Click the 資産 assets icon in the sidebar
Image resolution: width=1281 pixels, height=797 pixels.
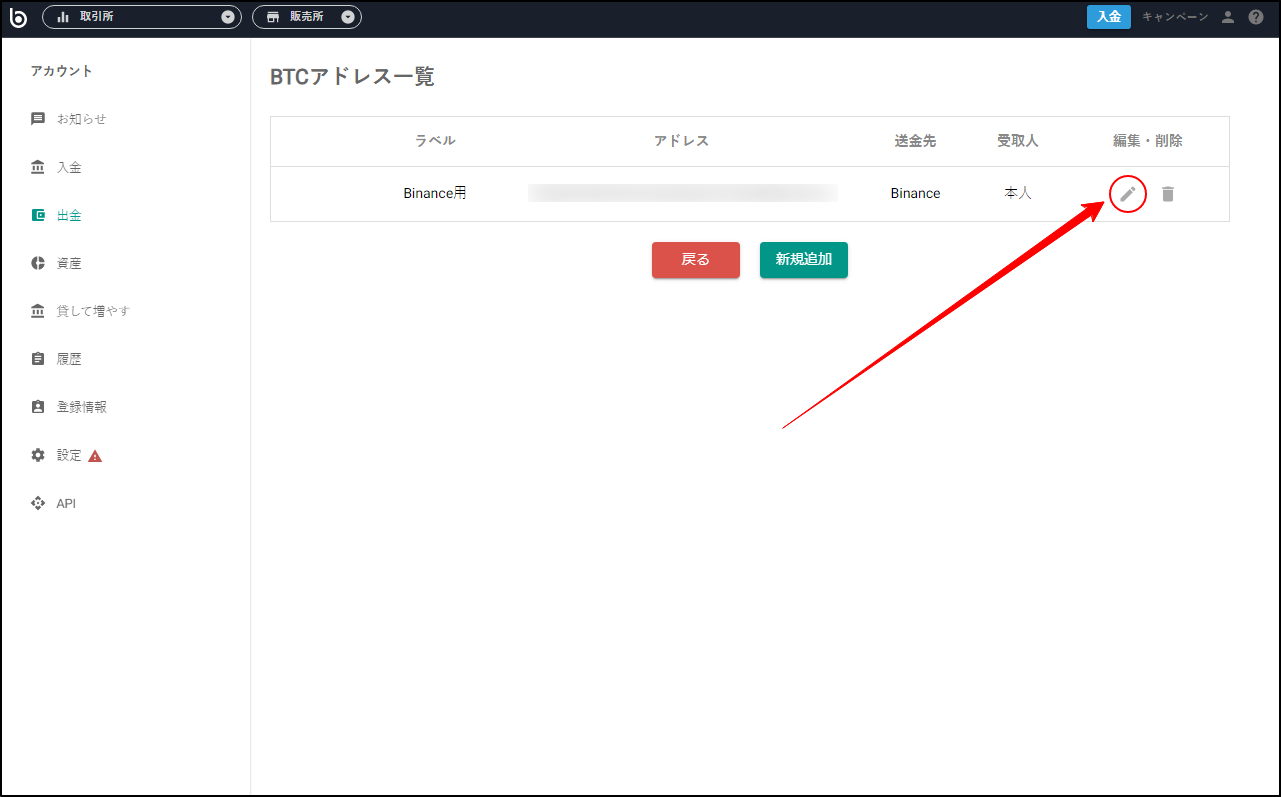[x=38, y=262]
